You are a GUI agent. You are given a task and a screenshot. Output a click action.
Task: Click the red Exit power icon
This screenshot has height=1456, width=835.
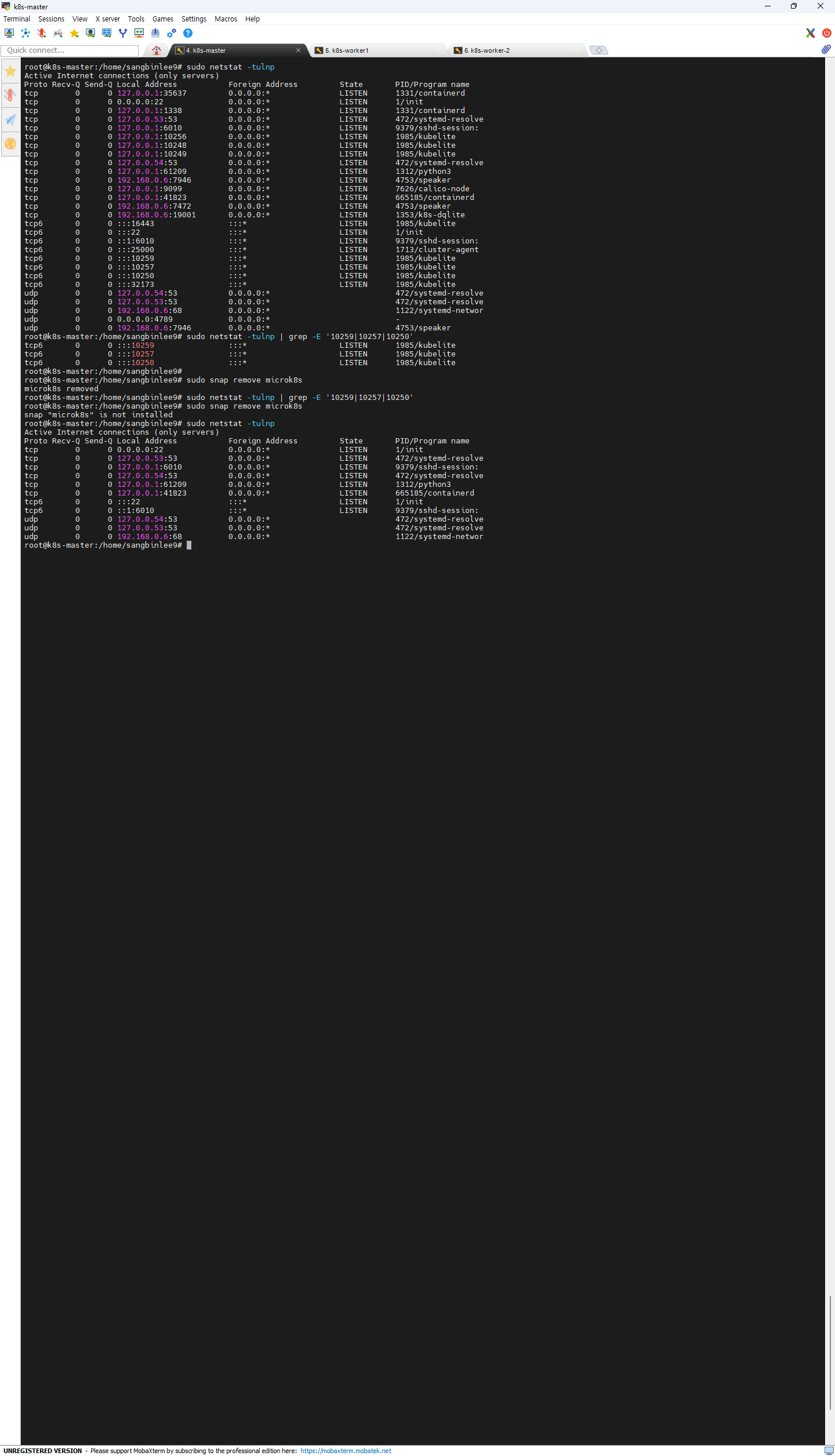[x=827, y=33]
